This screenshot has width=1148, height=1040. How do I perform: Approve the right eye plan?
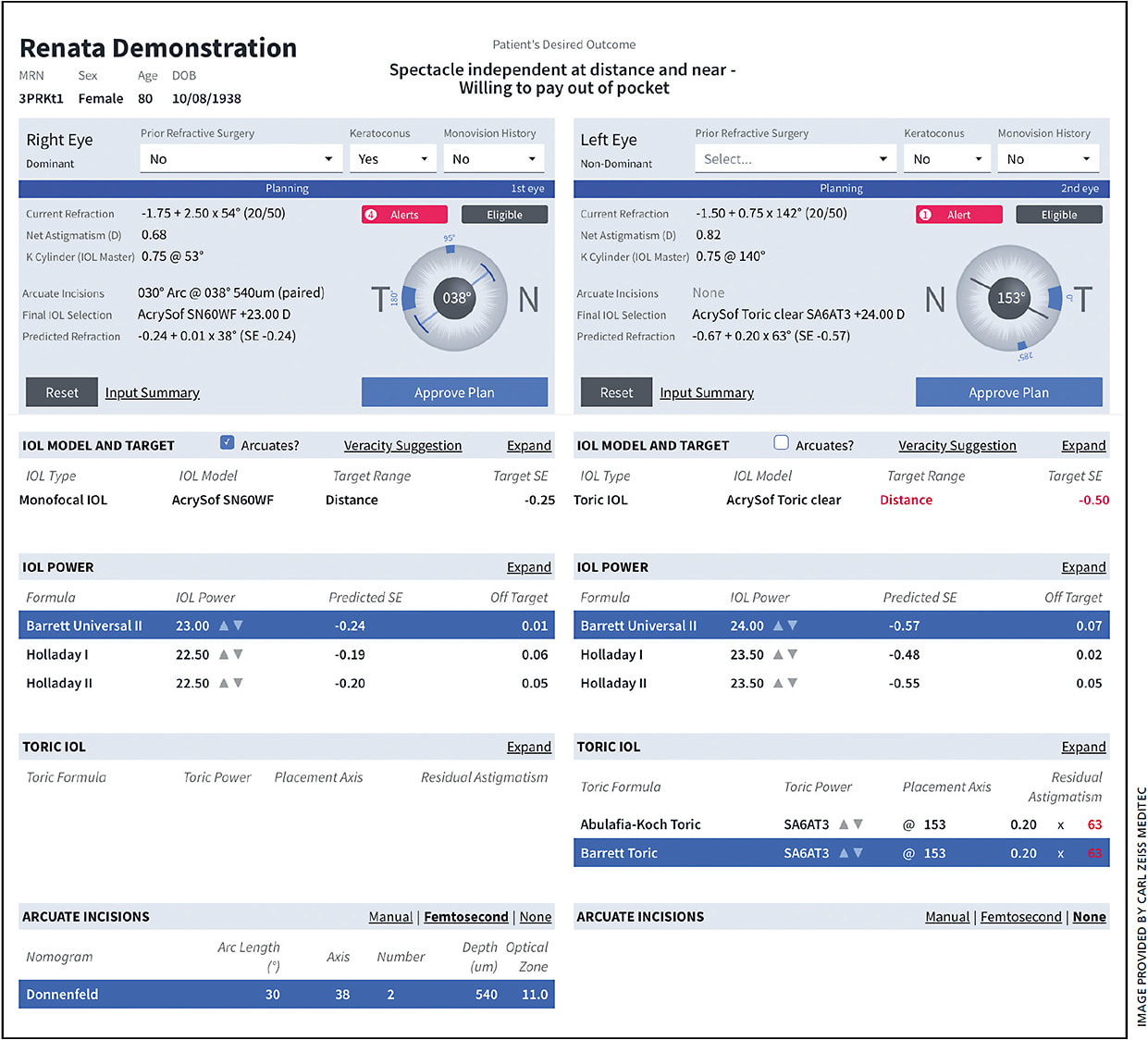point(454,392)
